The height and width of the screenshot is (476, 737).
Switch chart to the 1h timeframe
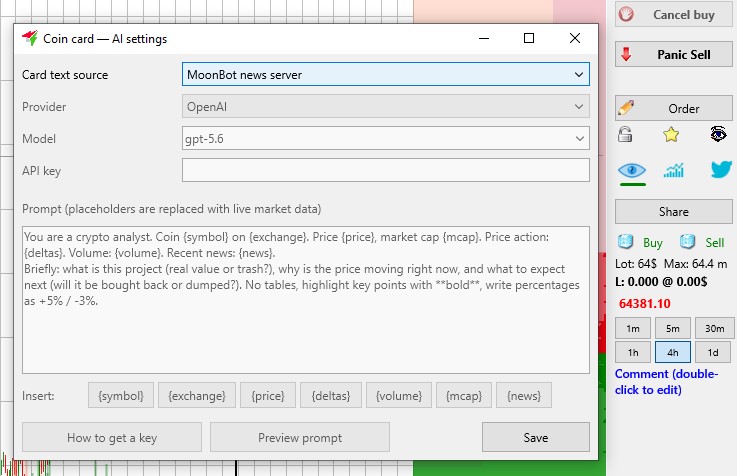pos(633,352)
